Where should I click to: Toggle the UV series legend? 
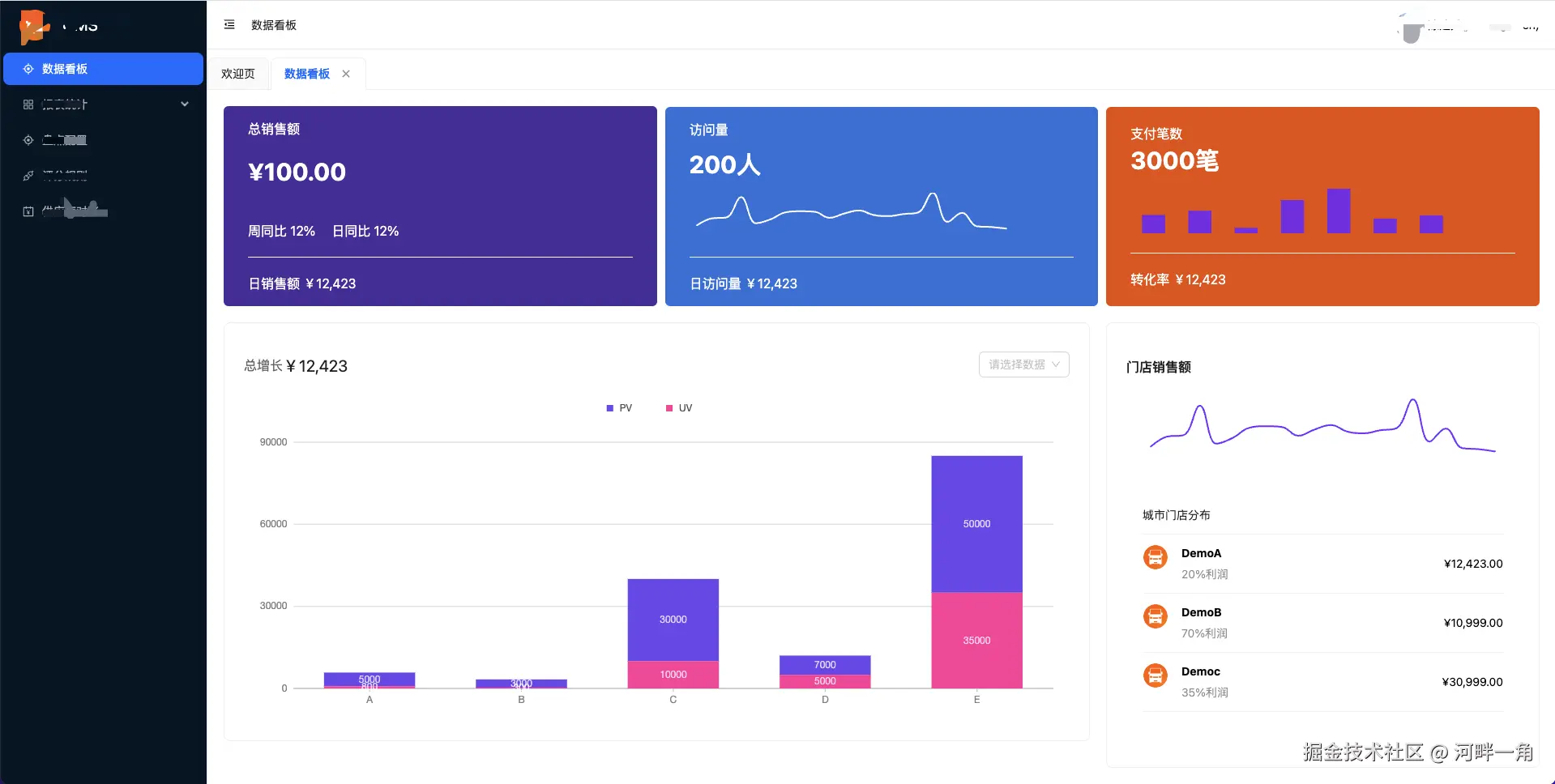[679, 408]
